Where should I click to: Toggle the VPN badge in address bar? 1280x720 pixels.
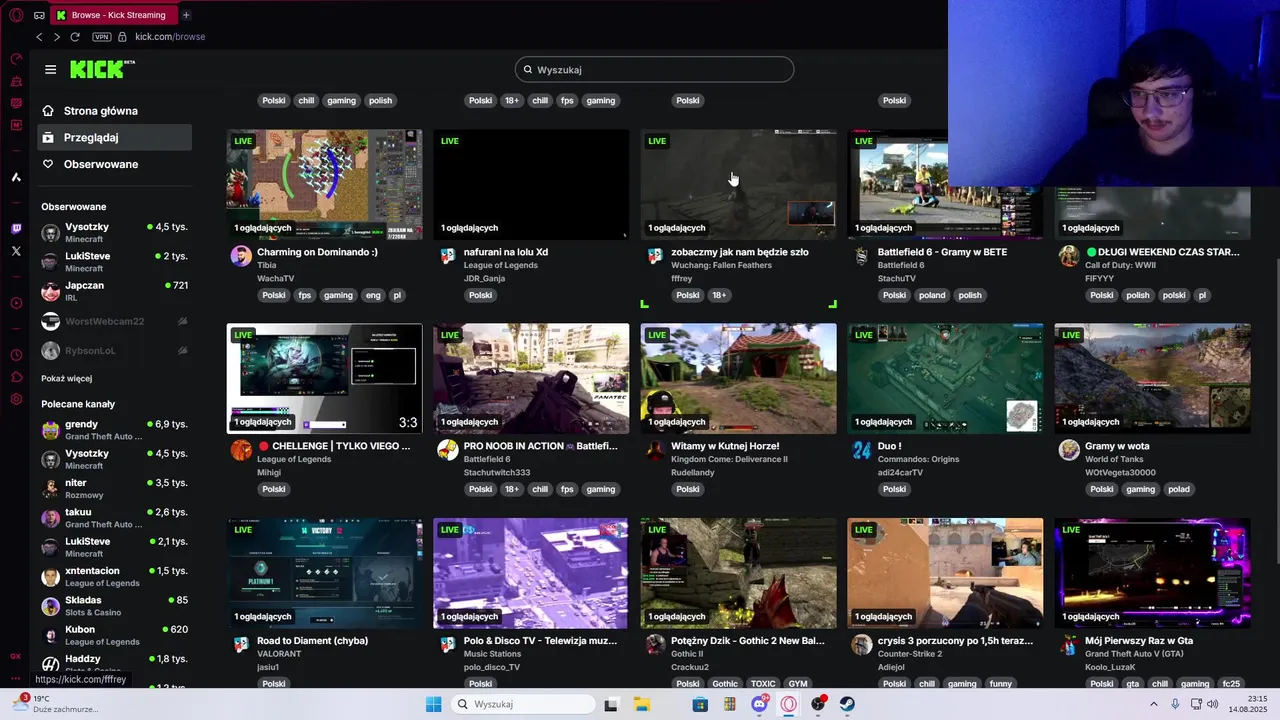(101, 37)
